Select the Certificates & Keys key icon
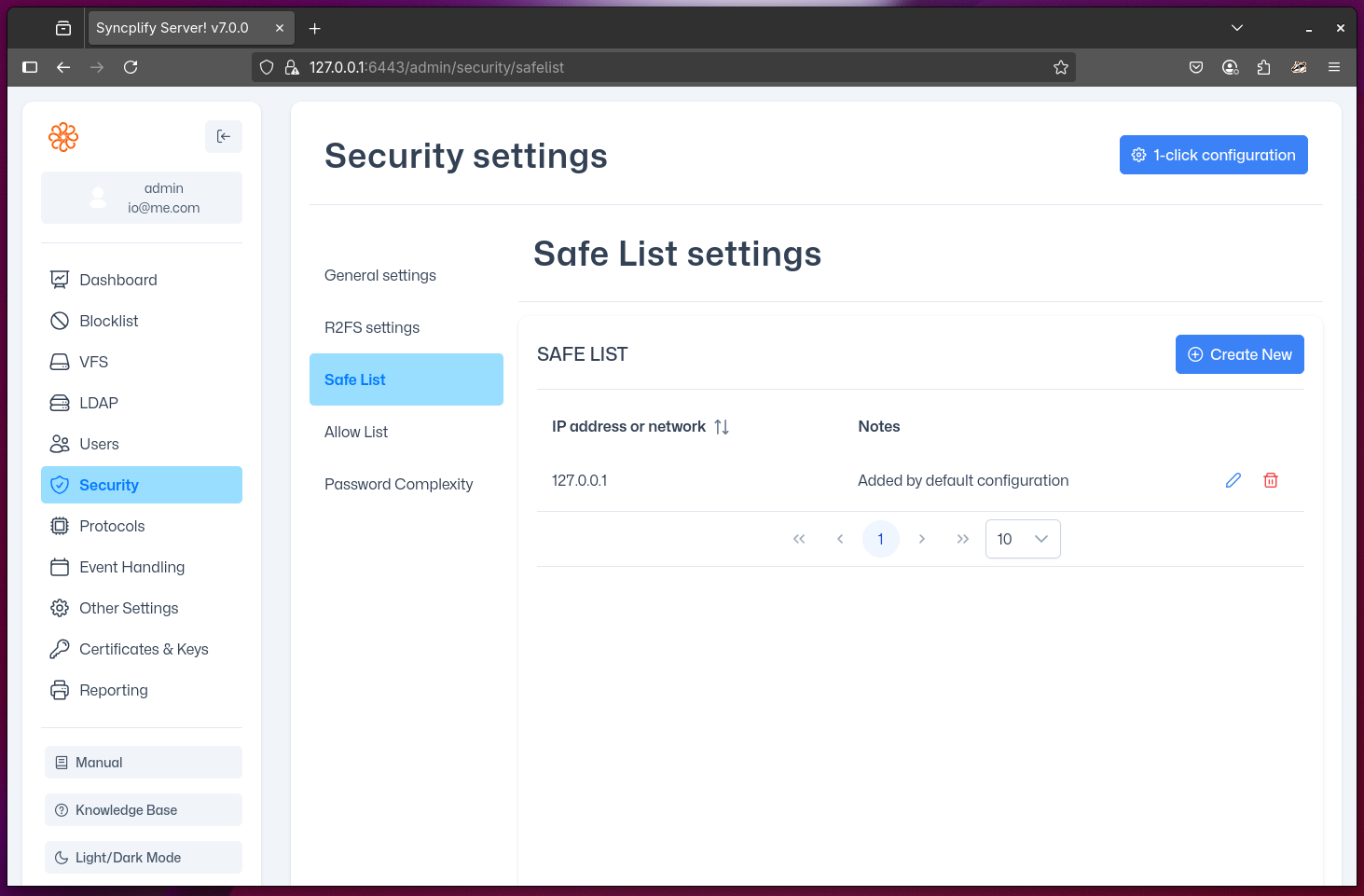The height and width of the screenshot is (896, 1364). 60,649
